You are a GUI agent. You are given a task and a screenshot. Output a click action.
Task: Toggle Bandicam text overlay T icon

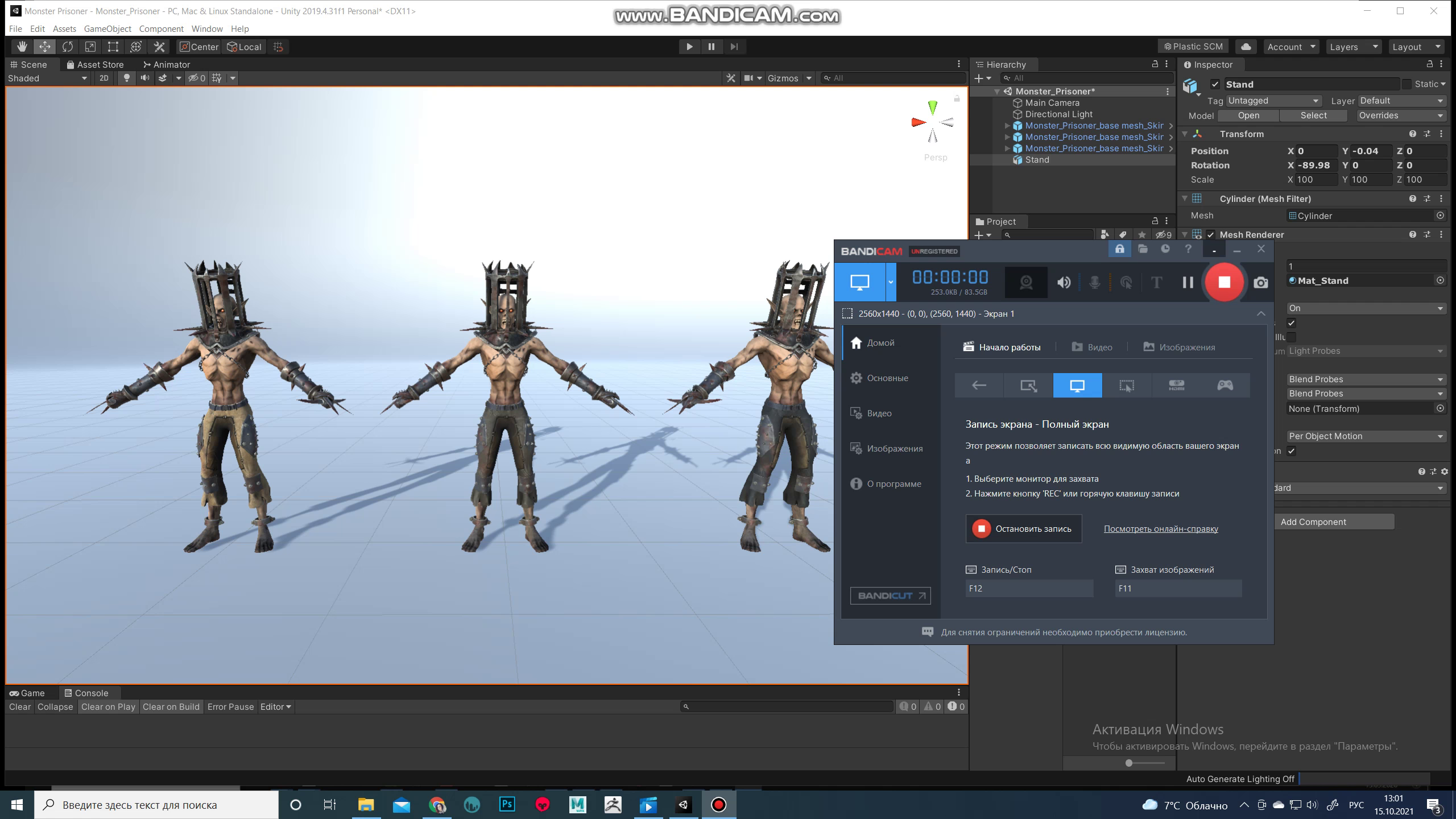click(x=1156, y=283)
